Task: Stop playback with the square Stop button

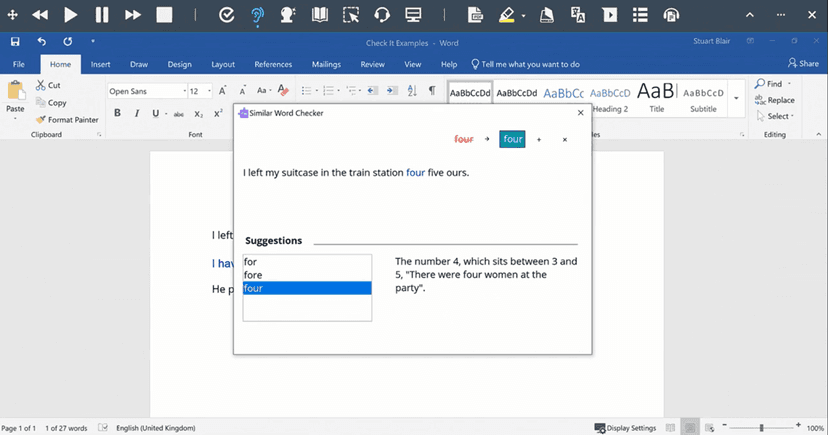Action: point(164,15)
